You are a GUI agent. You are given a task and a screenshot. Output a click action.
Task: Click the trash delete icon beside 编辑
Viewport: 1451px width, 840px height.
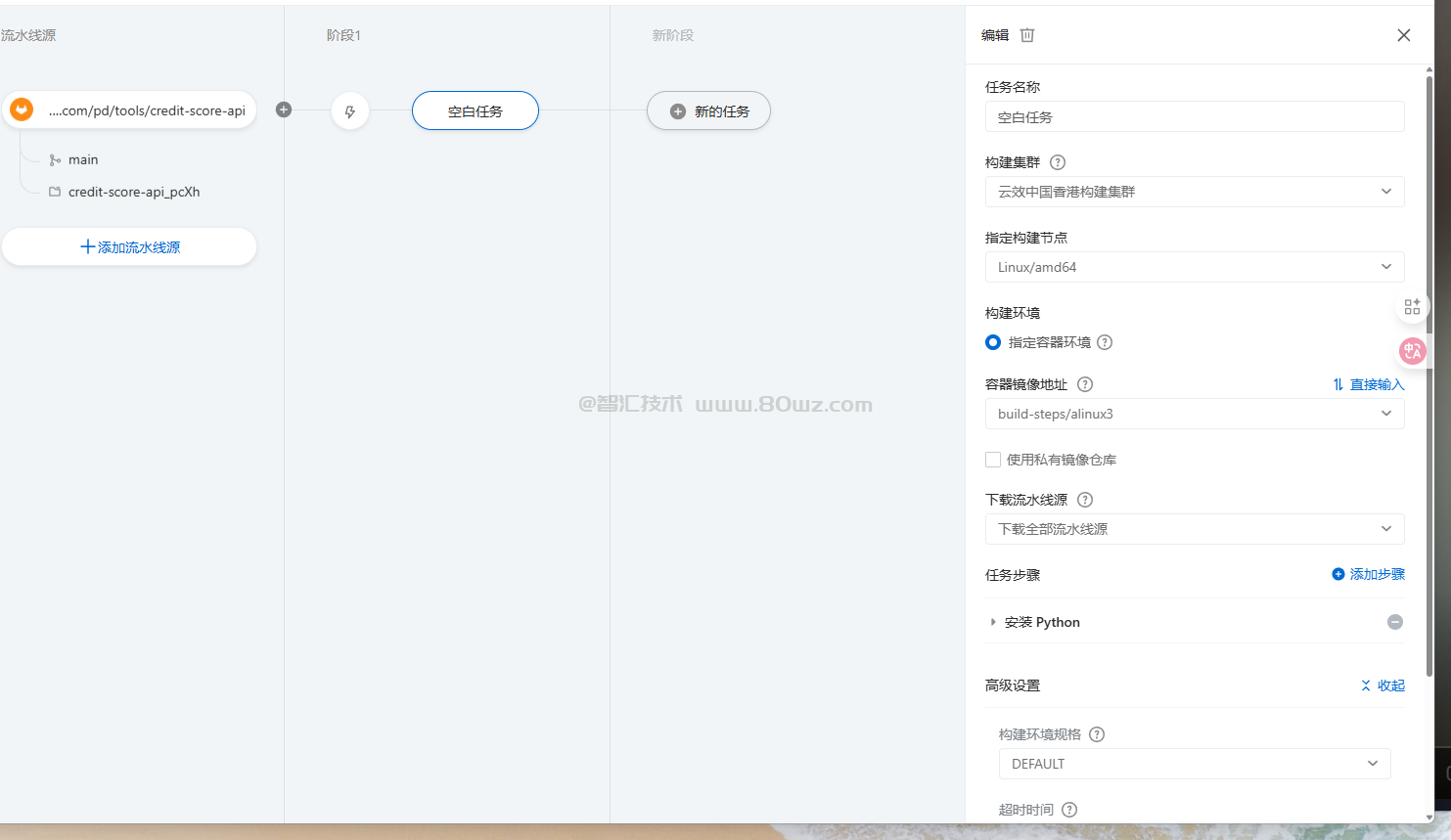[1027, 35]
